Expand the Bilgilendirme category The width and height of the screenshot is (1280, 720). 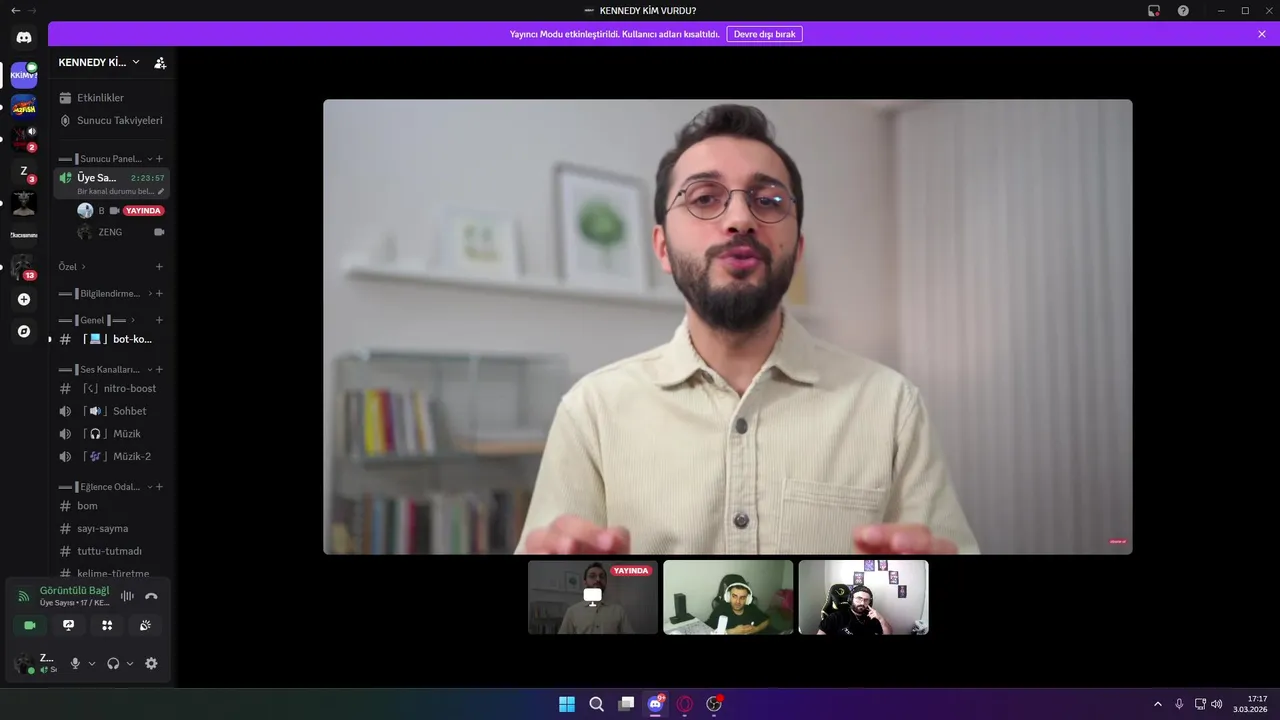(x=150, y=294)
